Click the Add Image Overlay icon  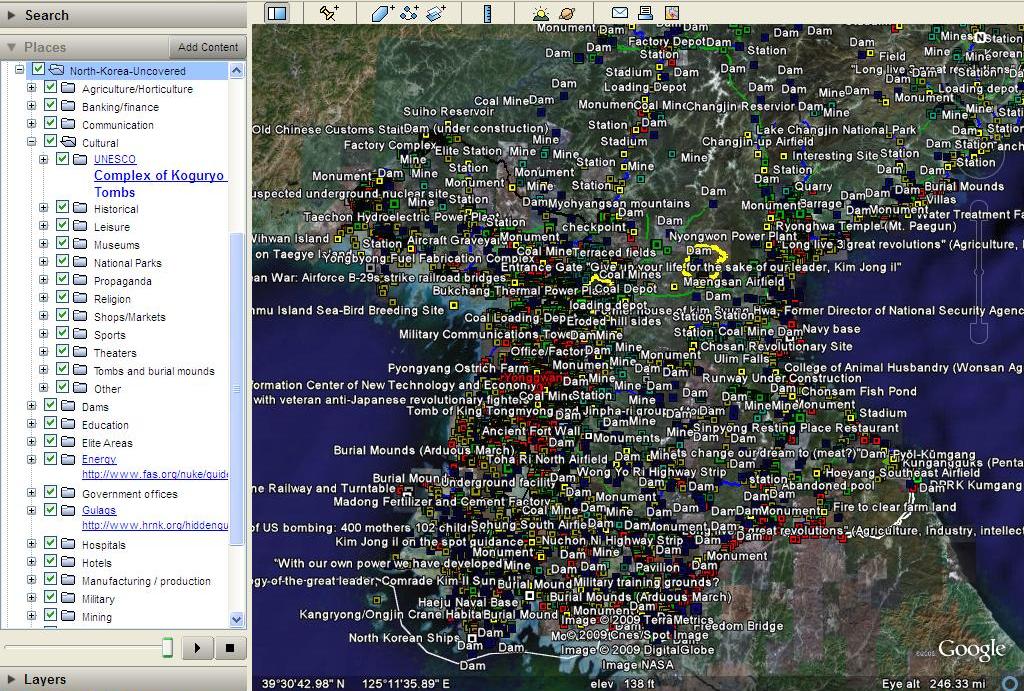click(x=436, y=13)
